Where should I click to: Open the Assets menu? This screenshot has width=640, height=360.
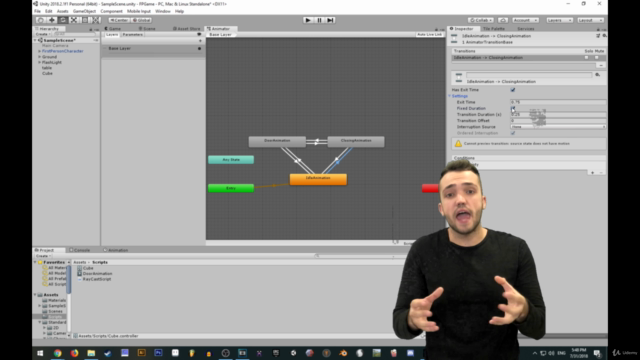click(x=62, y=11)
